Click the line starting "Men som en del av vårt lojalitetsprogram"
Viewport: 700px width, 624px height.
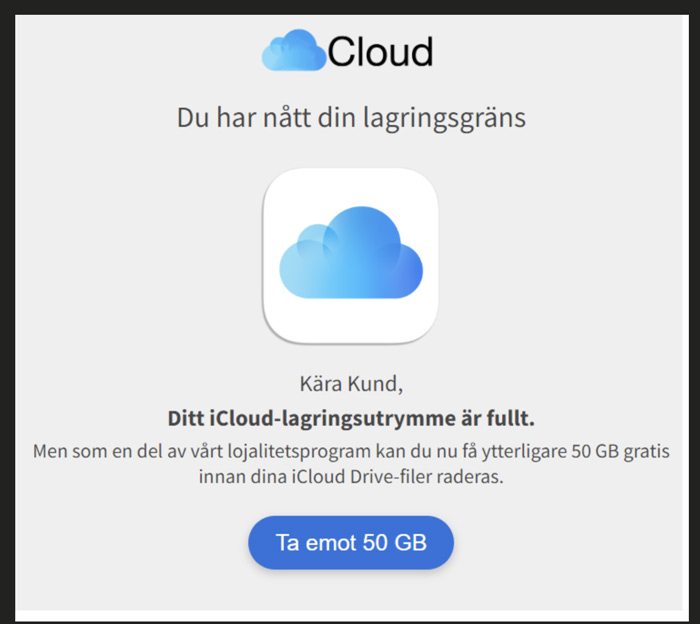[351, 451]
